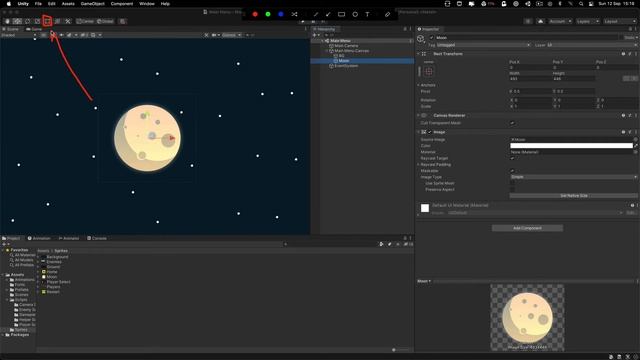
Task: Select the text annotation tool
Action: 367,14
